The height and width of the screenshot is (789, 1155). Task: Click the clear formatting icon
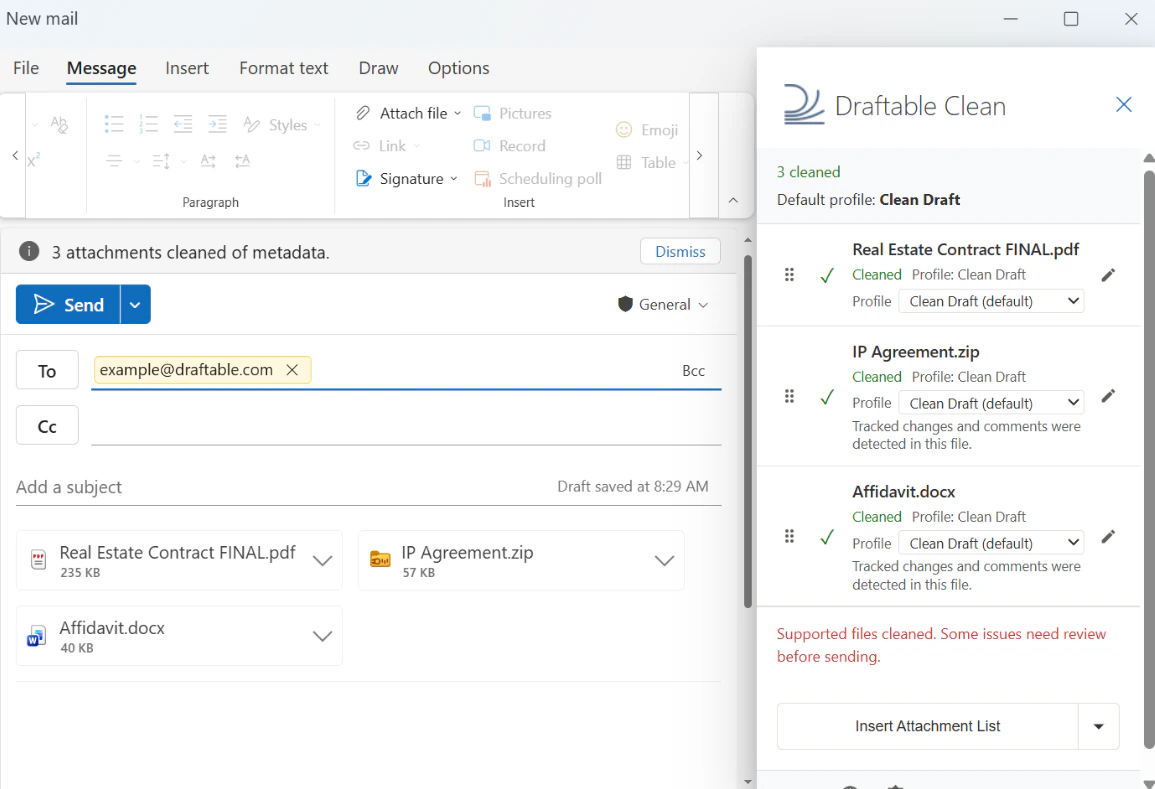click(59, 124)
